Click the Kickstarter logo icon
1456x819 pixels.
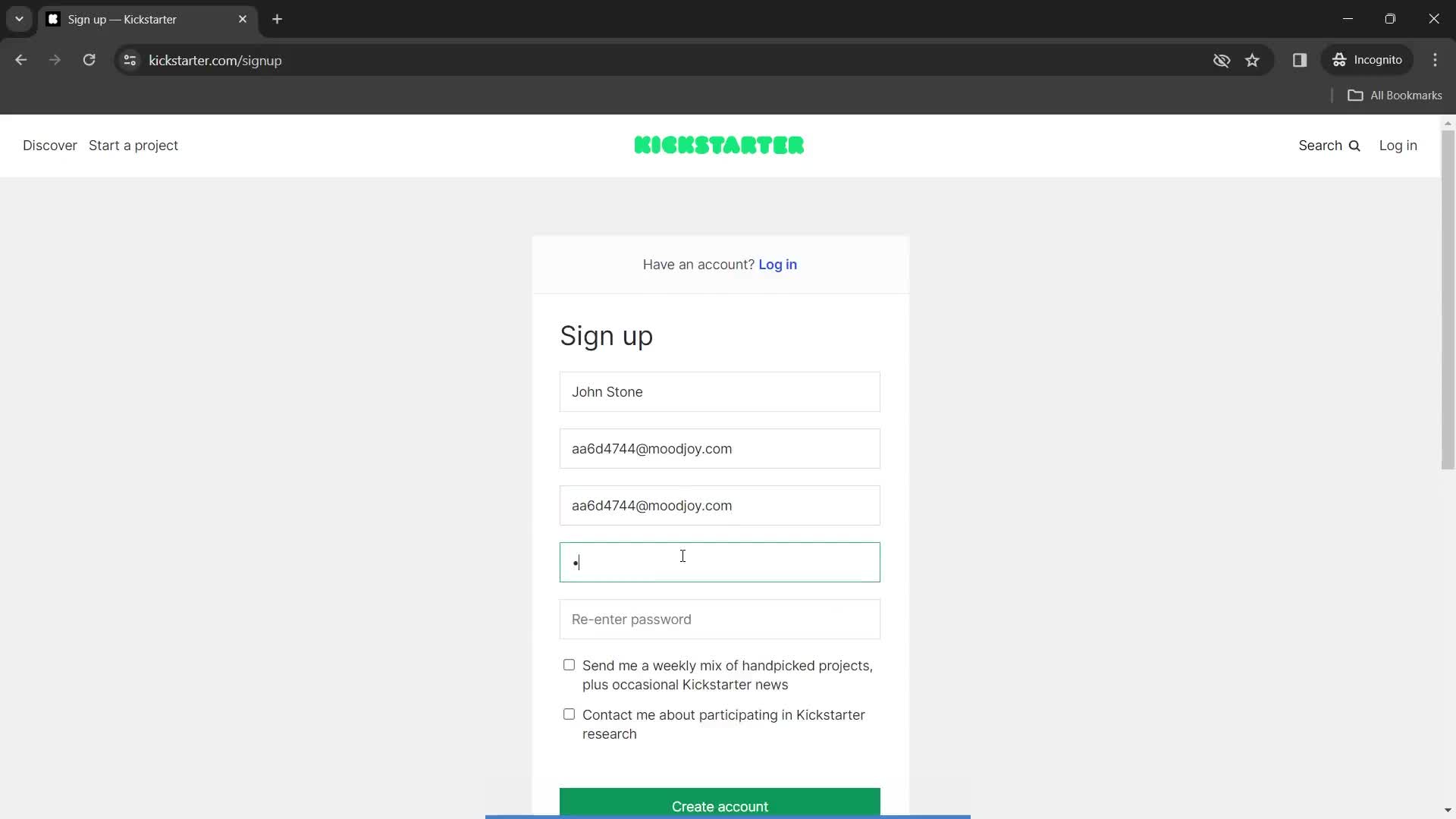tap(719, 145)
